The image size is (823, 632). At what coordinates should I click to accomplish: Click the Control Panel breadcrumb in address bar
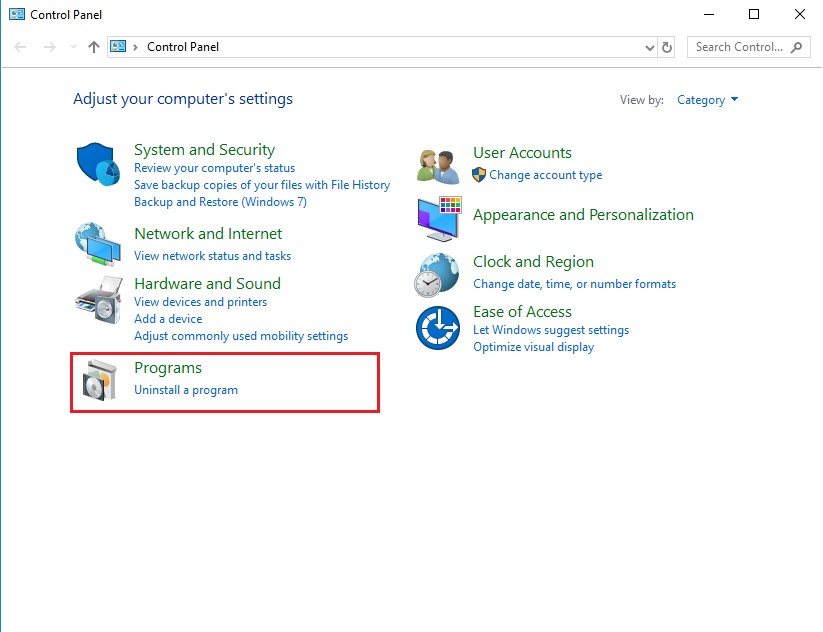click(x=183, y=47)
